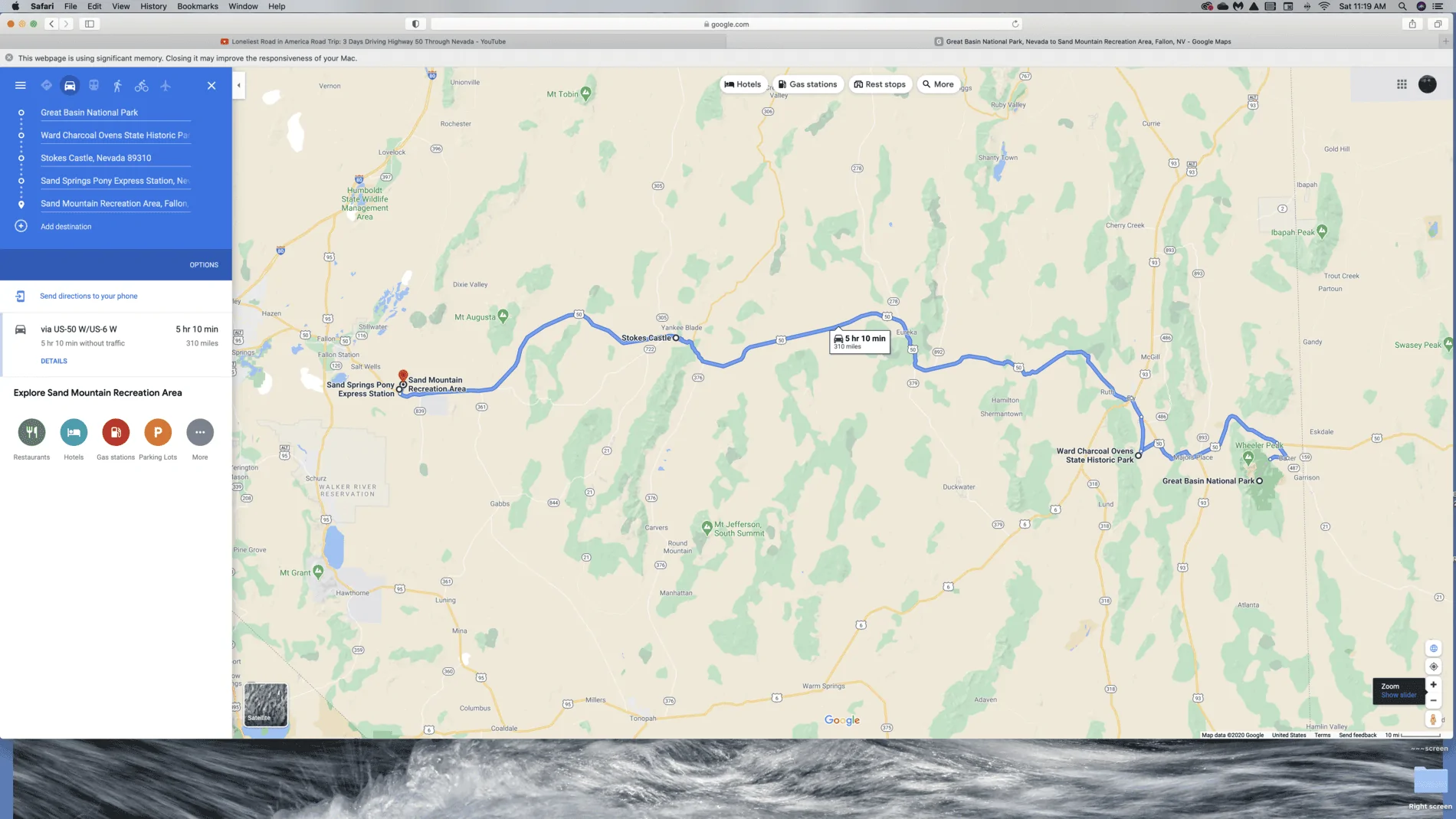
Task: Open Spotlight search in menu bar
Action: [x=1402, y=6]
